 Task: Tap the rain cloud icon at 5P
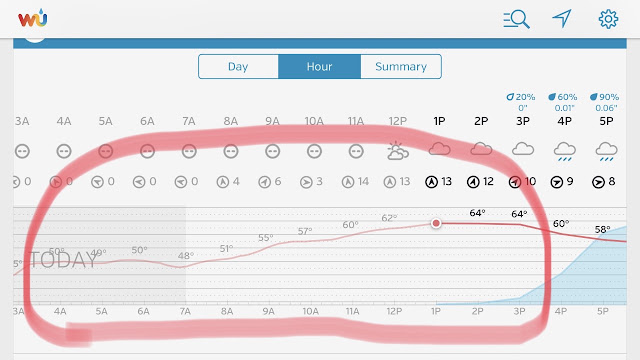tap(606, 152)
